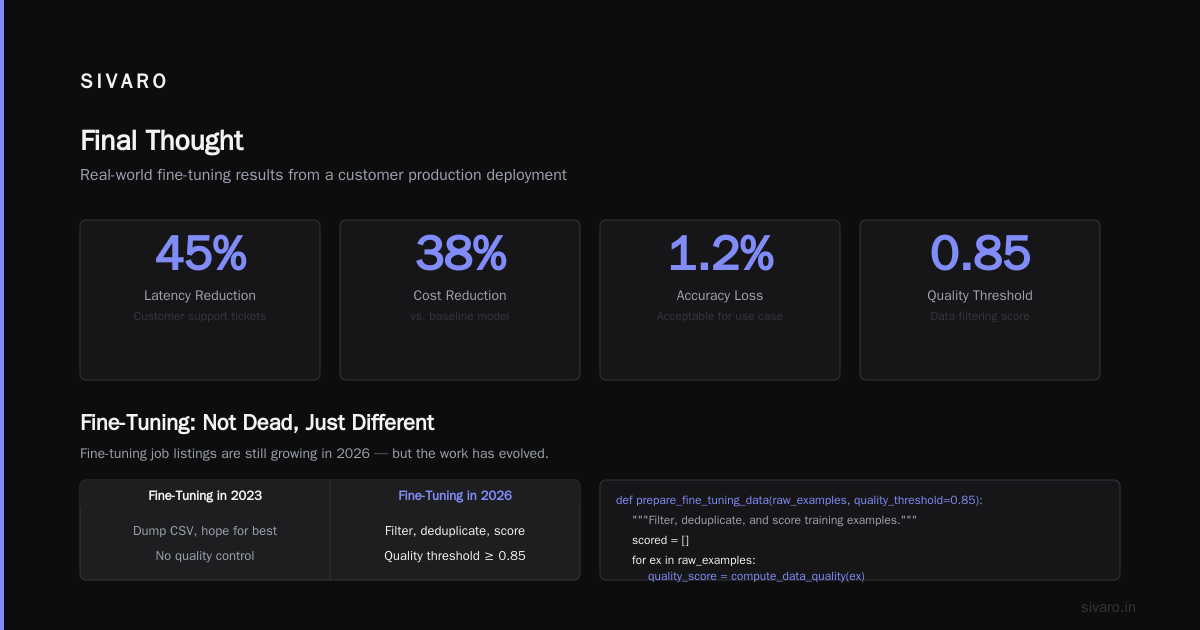Select the Fine-Tuning in 2026 column header

455,496
